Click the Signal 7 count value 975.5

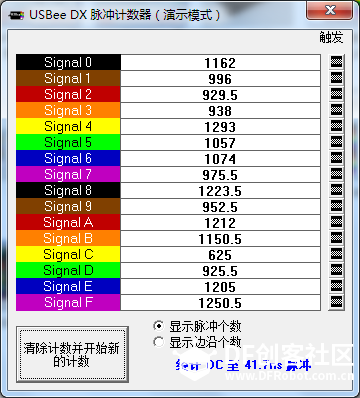tap(220, 174)
